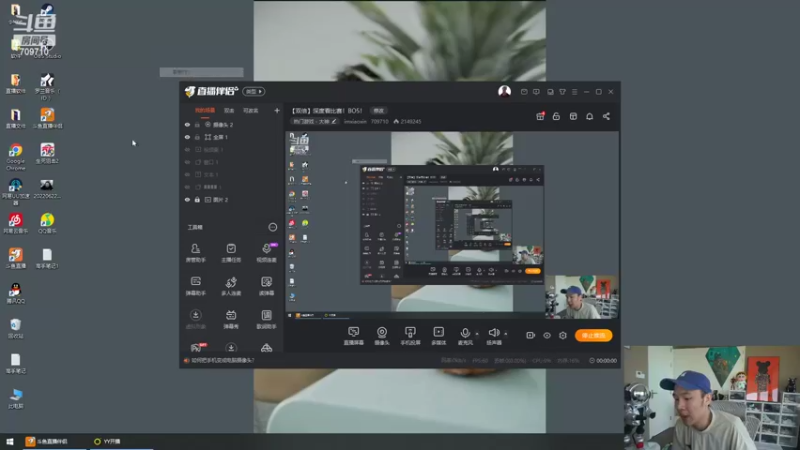Mute the 麦克风 microphone icon
Screen dimensions: 800x450
tap(465, 333)
